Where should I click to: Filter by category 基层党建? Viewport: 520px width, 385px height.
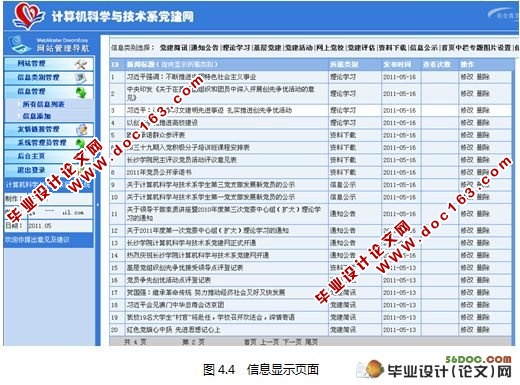(x=267, y=48)
